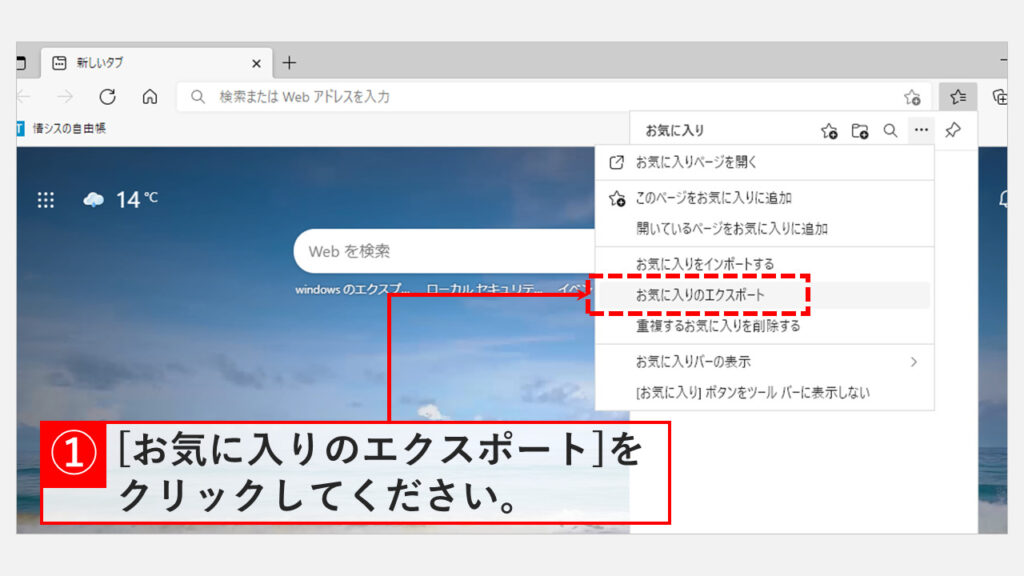Open a new tab with plus button

[289, 63]
